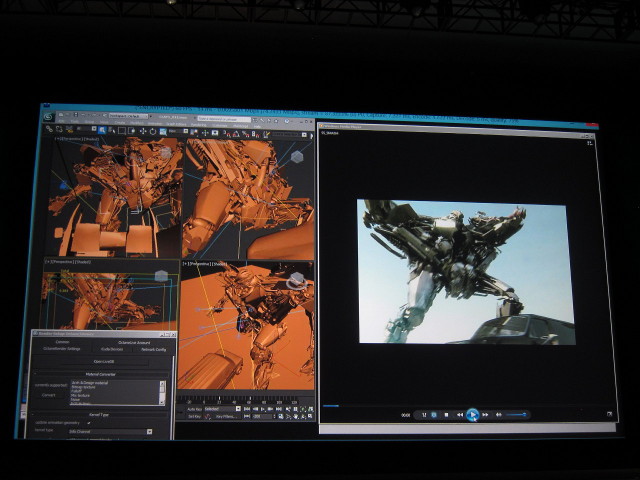This screenshot has width=640, height=480.
Task: Open the Kuda Devices tab
Action: click(x=112, y=349)
